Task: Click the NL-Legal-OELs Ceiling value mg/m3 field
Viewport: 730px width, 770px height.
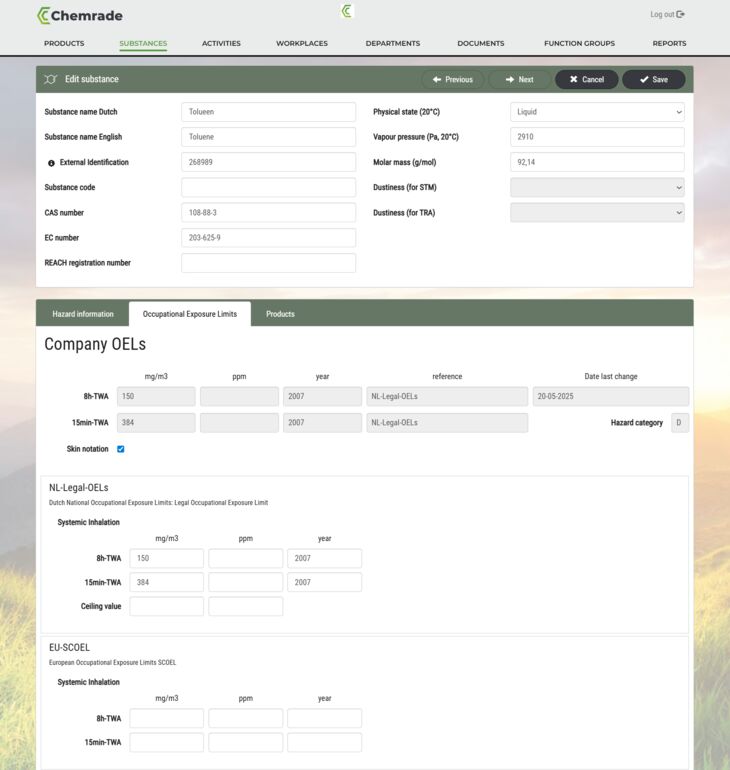Action: tap(167, 606)
